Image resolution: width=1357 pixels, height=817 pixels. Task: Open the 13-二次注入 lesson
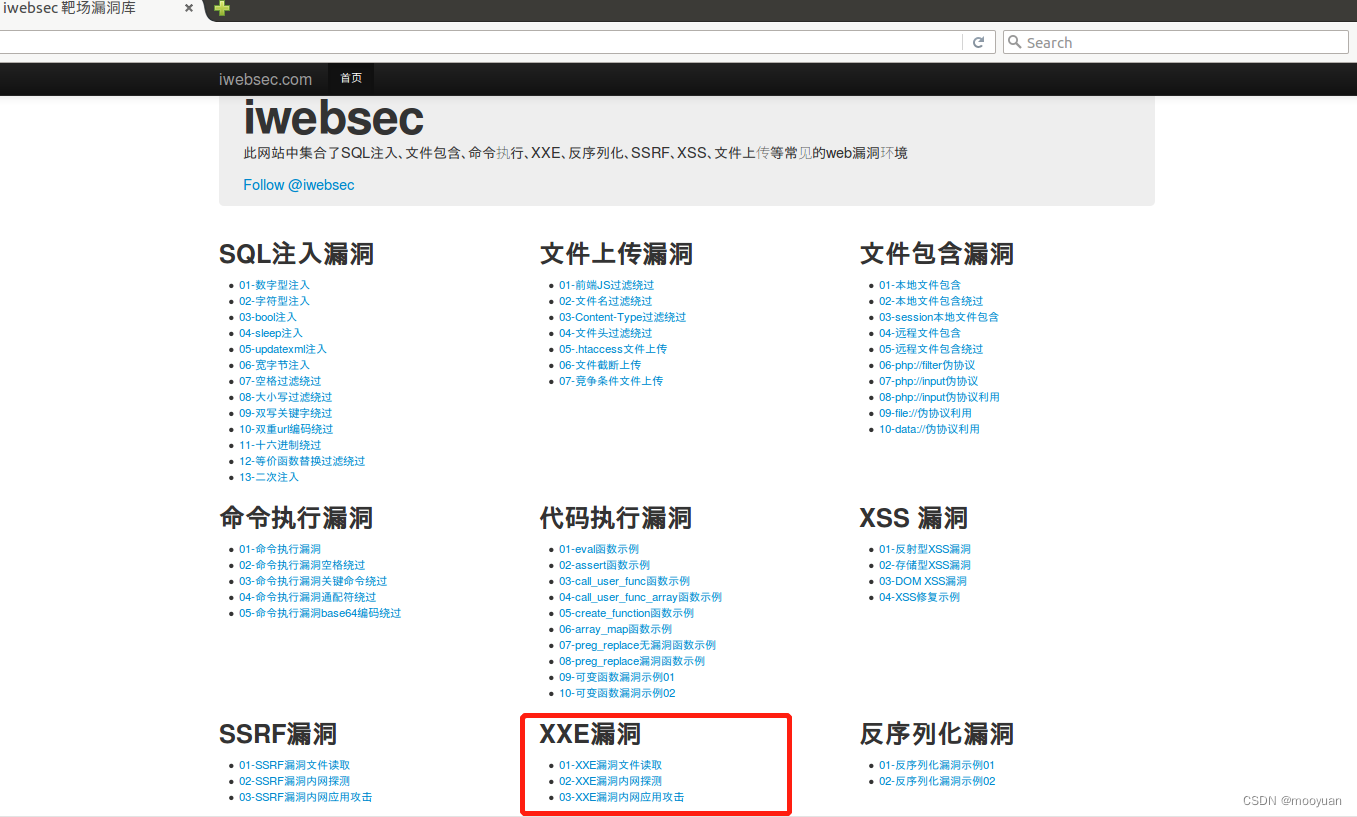(270, 477)
